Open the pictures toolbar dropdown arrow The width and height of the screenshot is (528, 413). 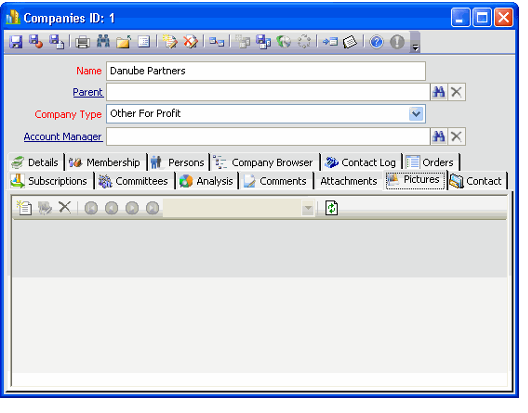[x=308, y=208]
